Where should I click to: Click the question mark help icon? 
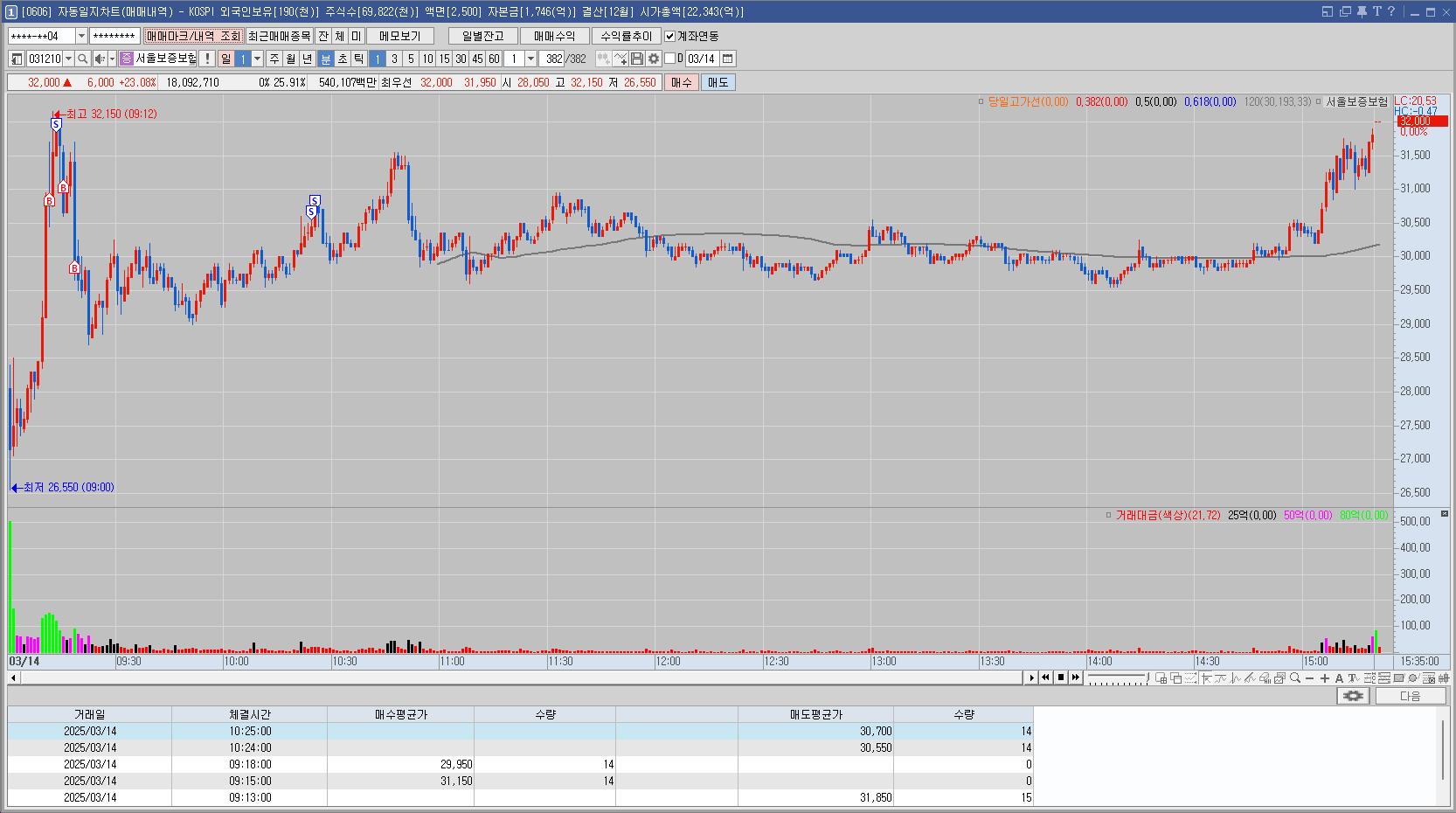1391,11
